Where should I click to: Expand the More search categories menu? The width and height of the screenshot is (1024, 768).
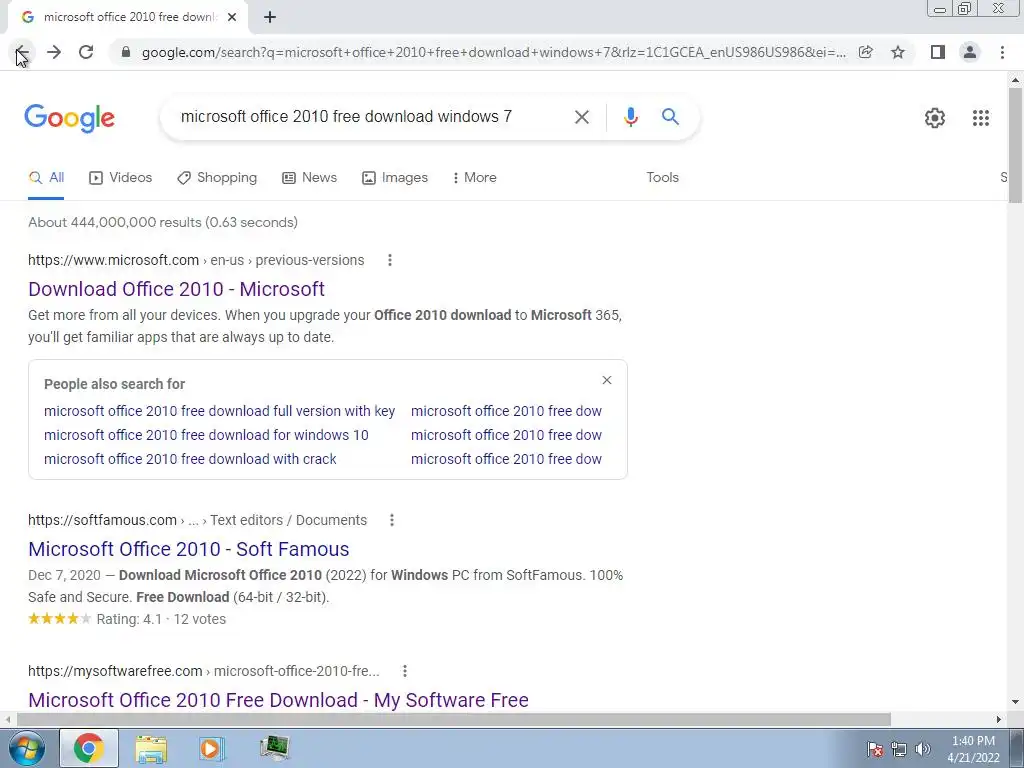coord(475,178)
